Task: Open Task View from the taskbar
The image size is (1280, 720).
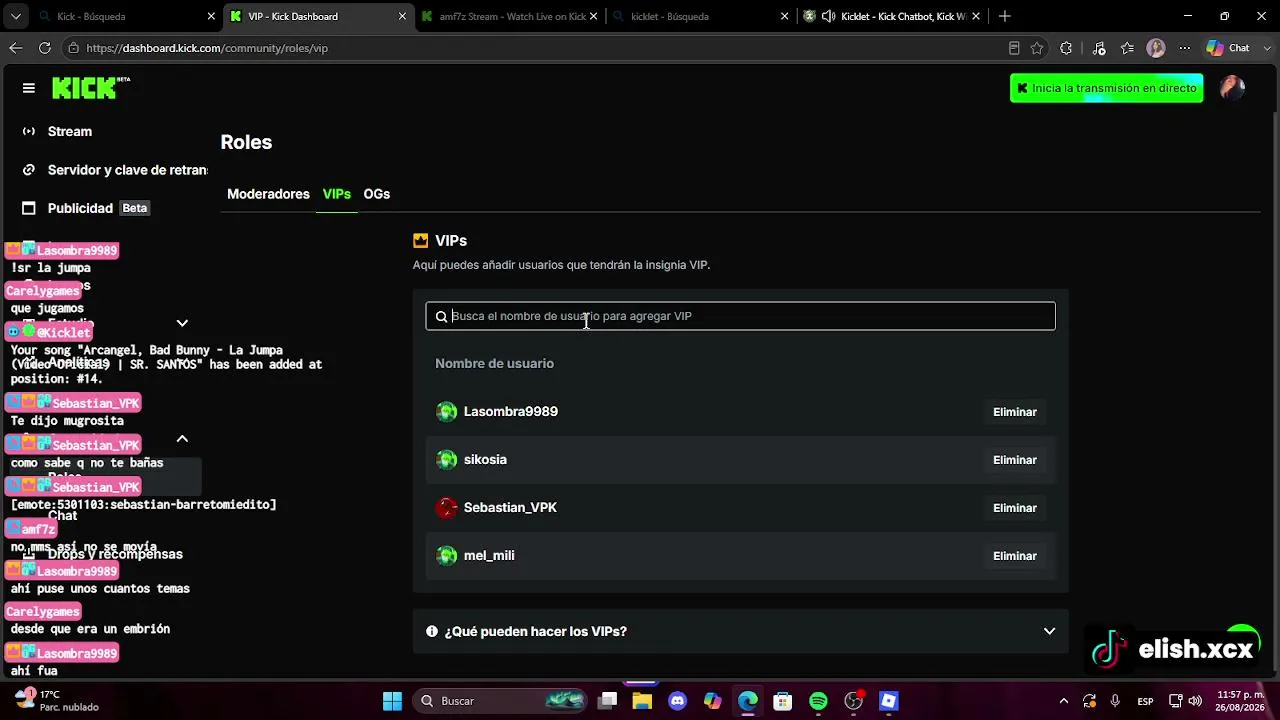Action: click(x=607, y=701)
